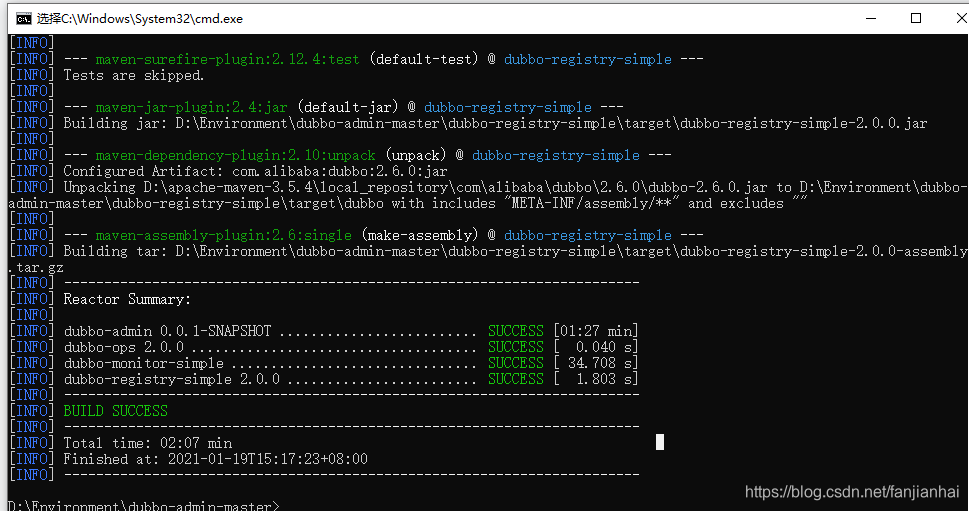
Task: Click the dubbo-ops 2.0.0 row
Action: [x=350, y=347]
